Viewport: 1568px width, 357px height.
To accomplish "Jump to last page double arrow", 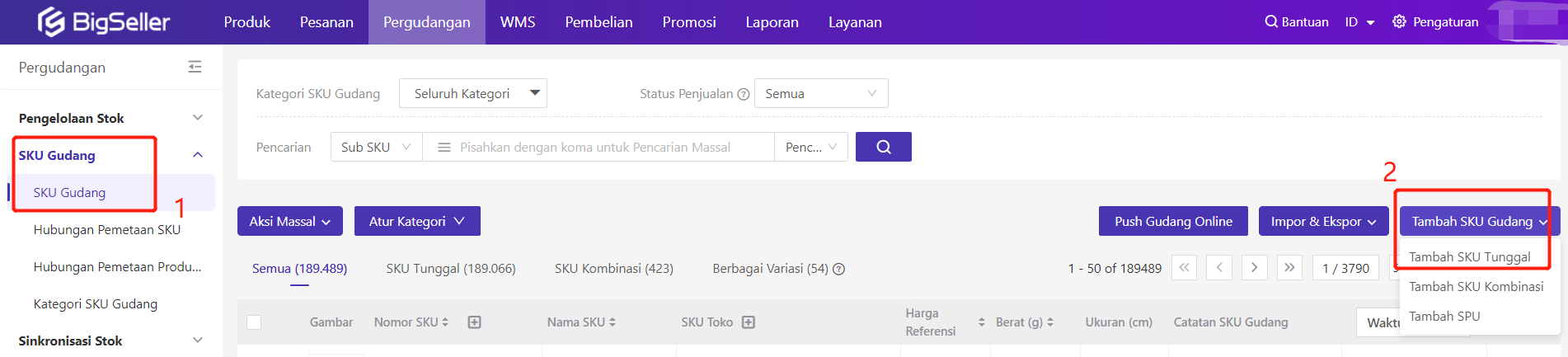I will (x=1289, y=268).
